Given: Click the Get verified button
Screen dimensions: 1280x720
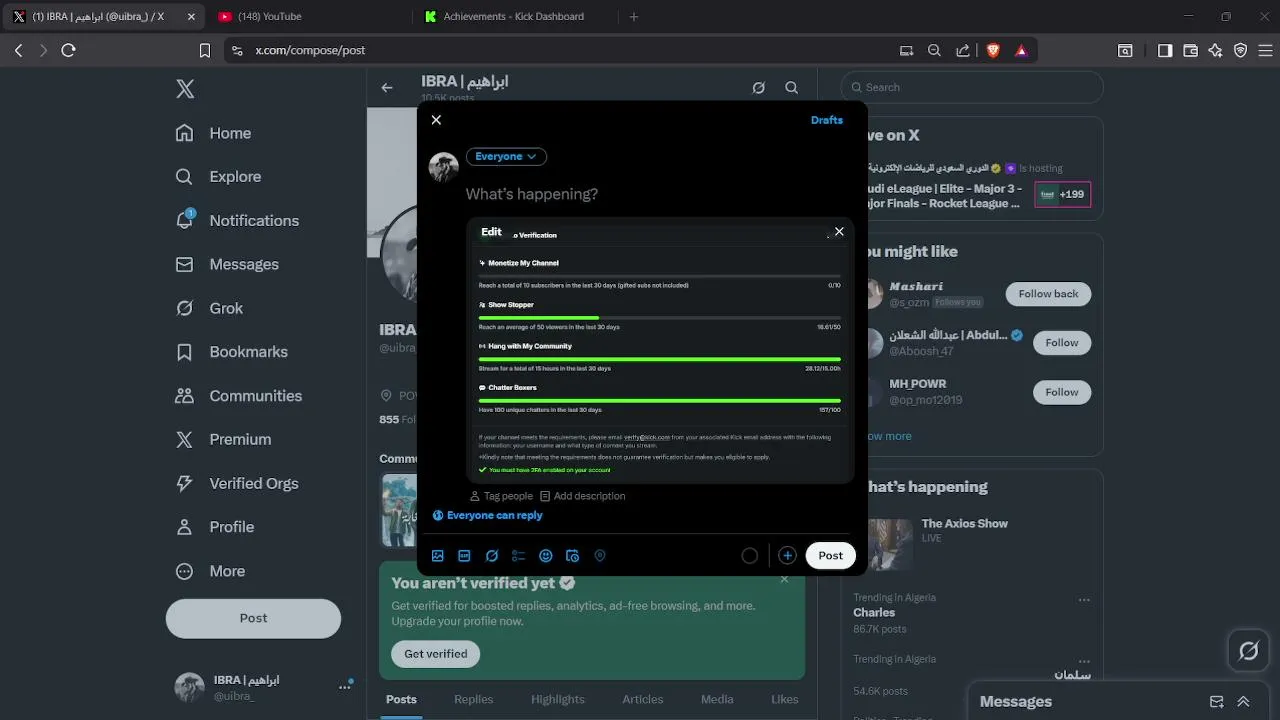Looking at the screenshot, I should coord(436,654).
